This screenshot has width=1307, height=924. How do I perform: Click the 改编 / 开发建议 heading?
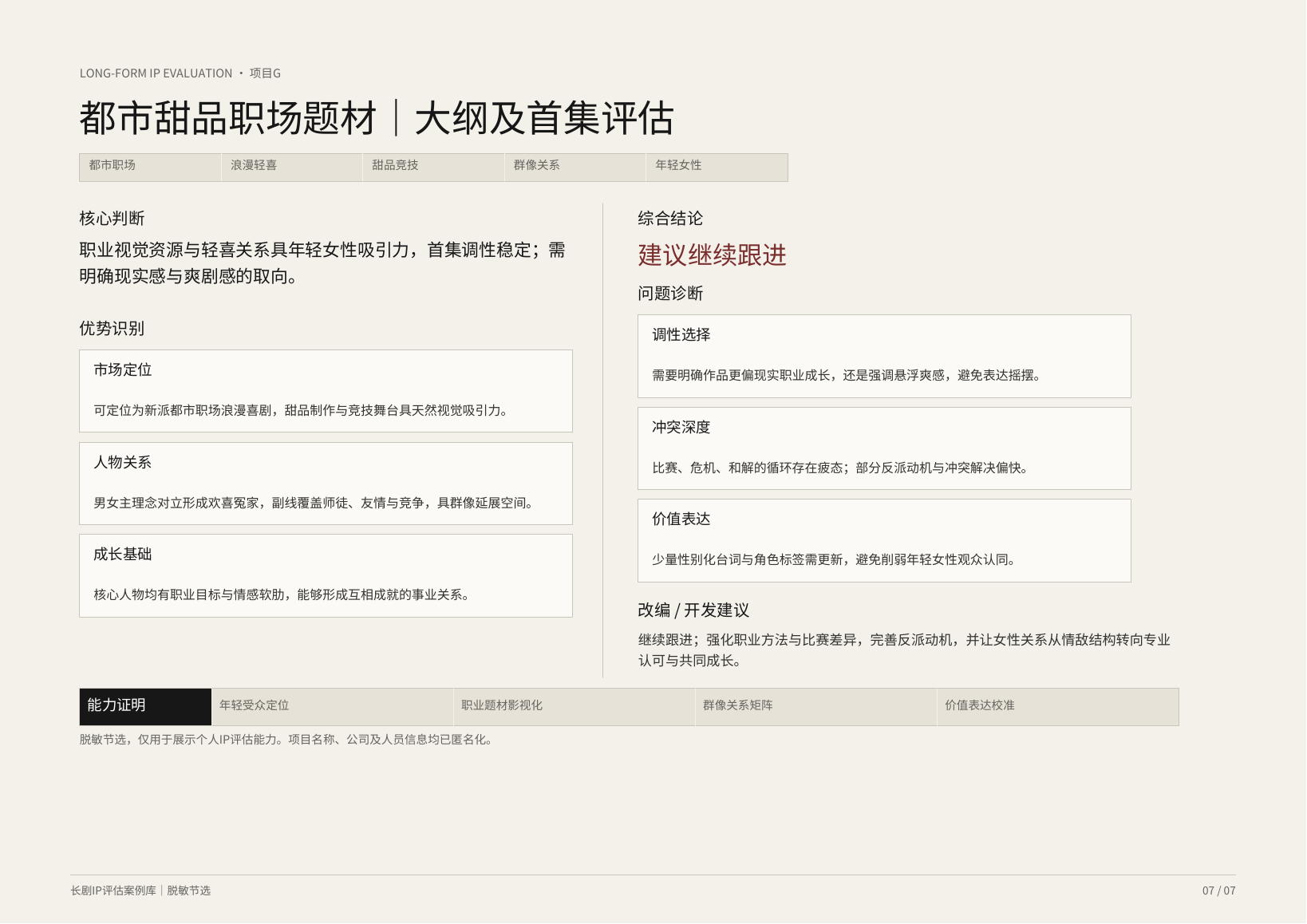[x=693, y=610]
